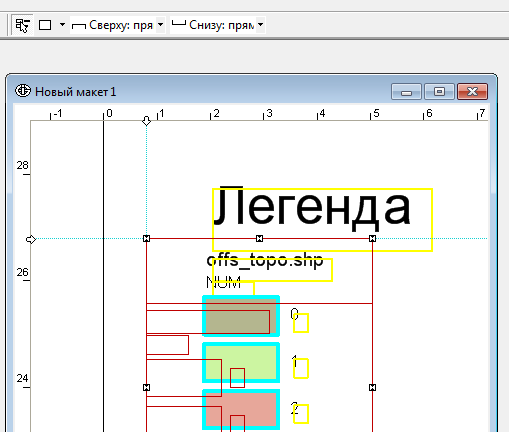Select the element selection pointer tool
The height and width of the screenshot is (432, 509).
(x=22, y=25)
